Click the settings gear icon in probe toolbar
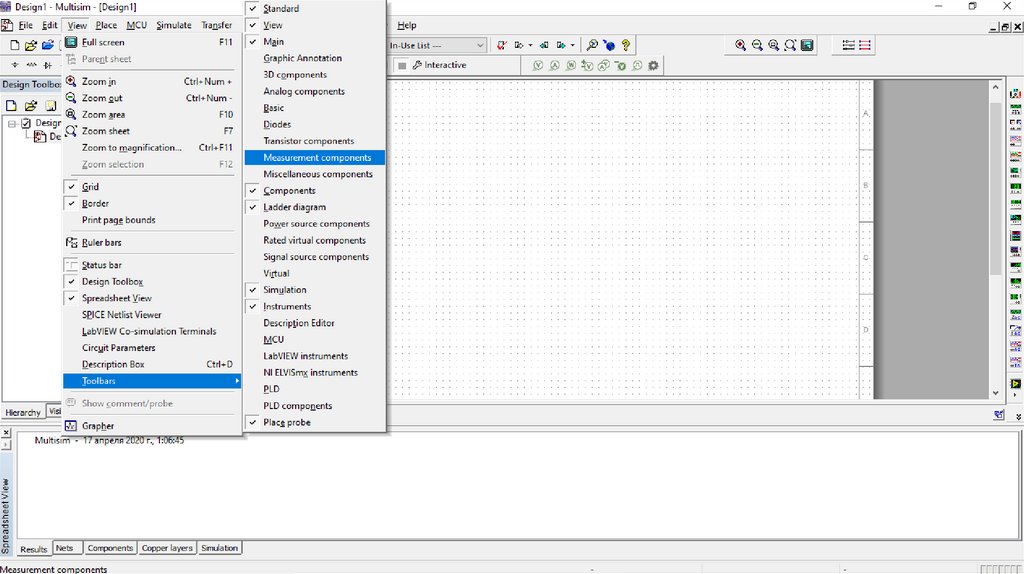 point(653,66)
